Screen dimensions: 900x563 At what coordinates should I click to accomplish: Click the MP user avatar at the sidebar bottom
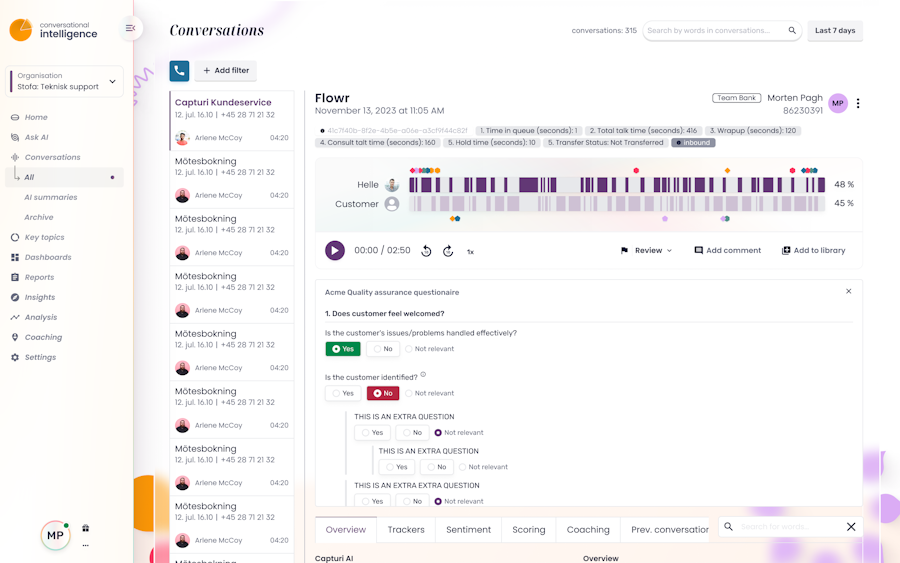(x=55, y=535)
